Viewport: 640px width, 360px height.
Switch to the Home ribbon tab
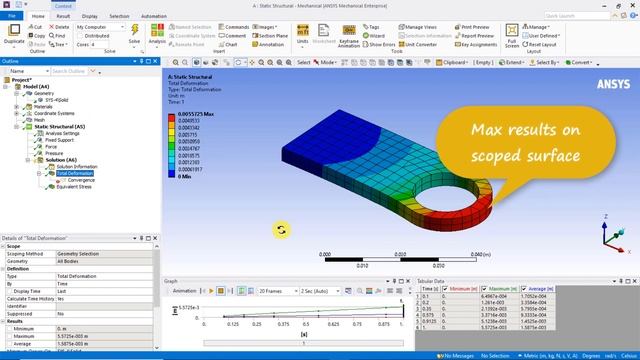(x=38, y=16)
